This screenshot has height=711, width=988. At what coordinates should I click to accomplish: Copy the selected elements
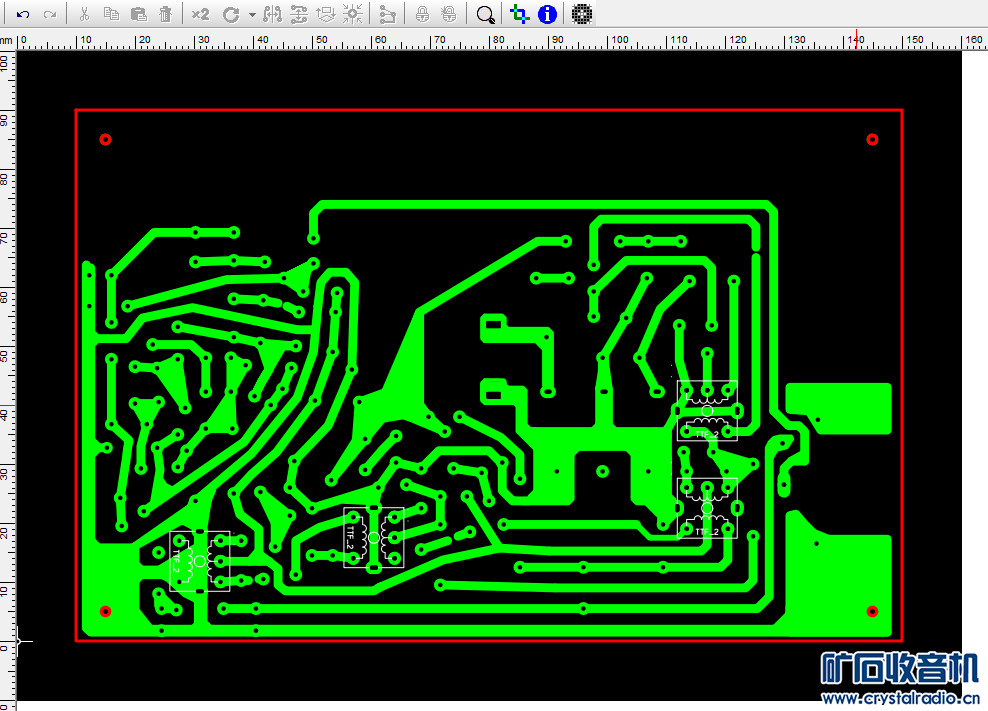pos(112,14)
